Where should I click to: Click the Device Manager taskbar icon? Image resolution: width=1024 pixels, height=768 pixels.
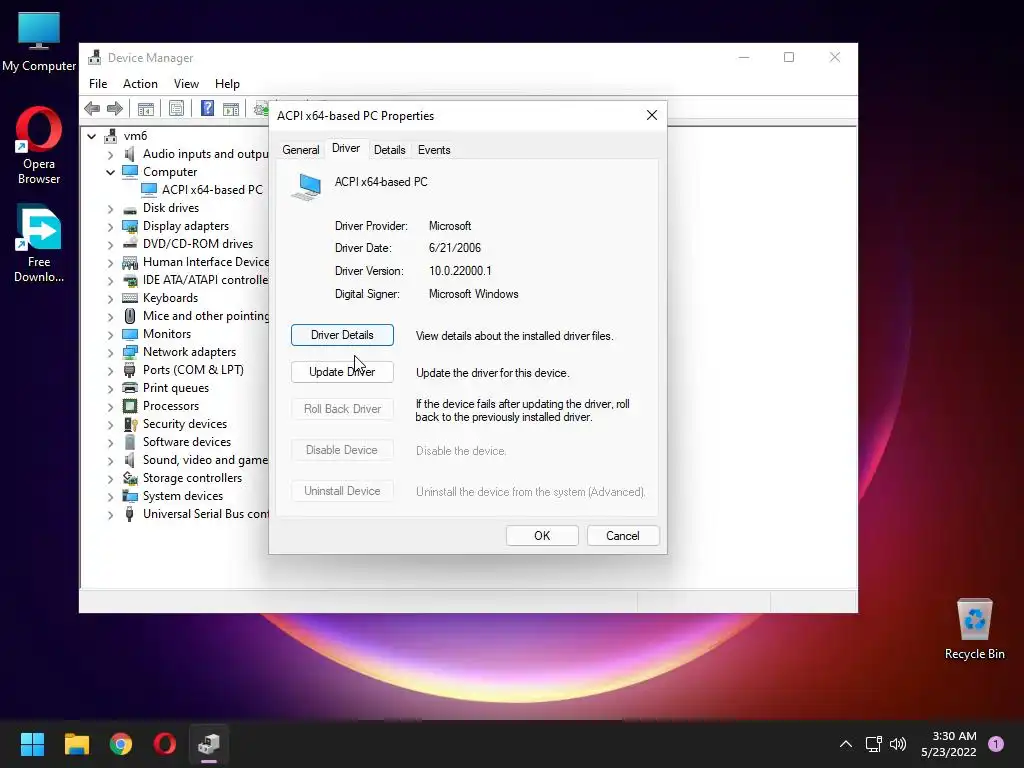pyautogui.click(x=209, y=744)
